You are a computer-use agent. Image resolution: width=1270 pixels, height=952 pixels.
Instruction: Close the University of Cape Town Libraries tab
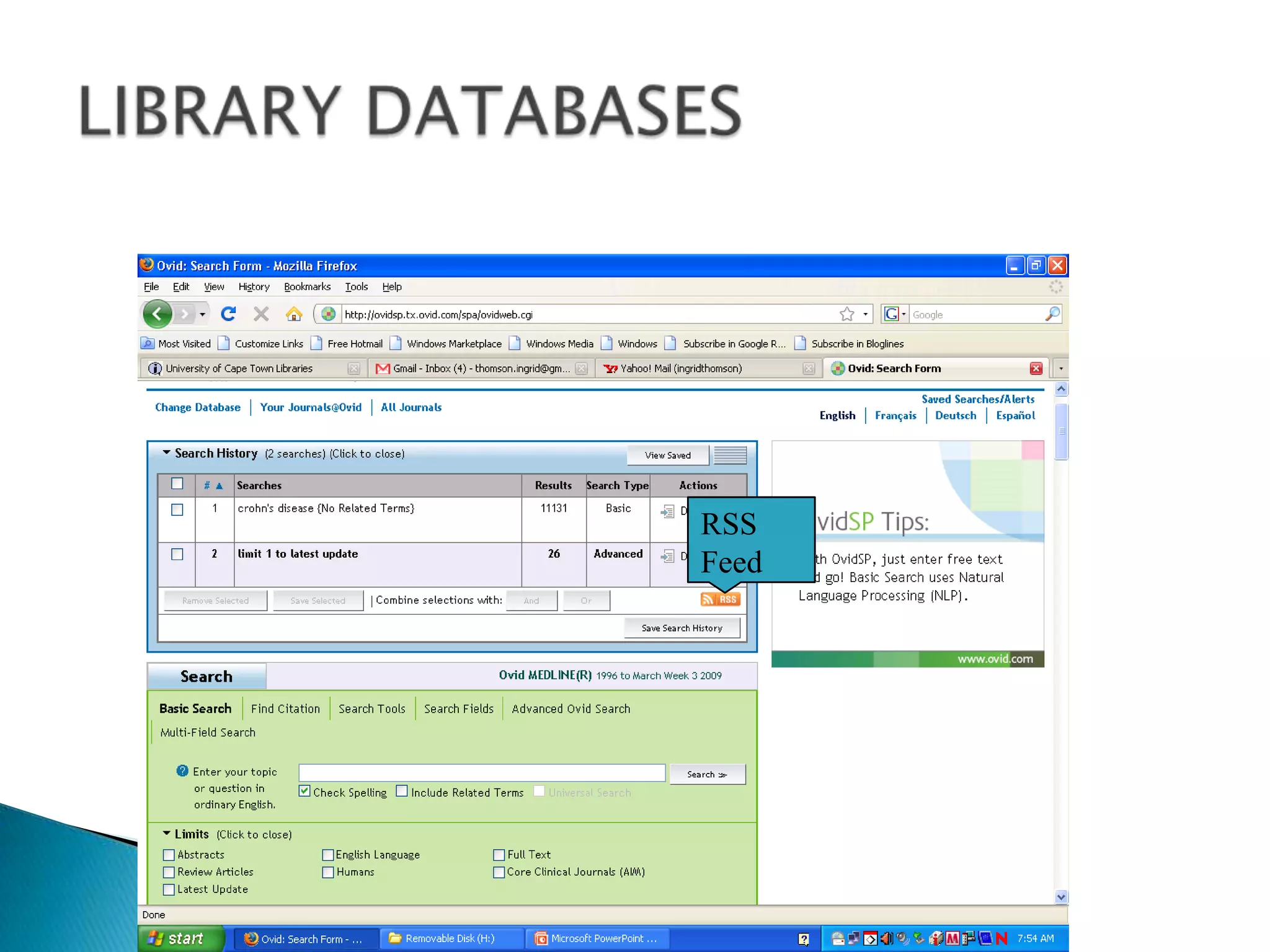(353, 368)
